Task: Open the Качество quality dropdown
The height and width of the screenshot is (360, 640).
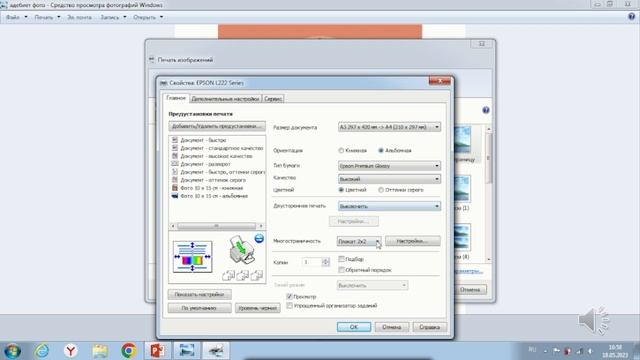Action: coord(389,179)
